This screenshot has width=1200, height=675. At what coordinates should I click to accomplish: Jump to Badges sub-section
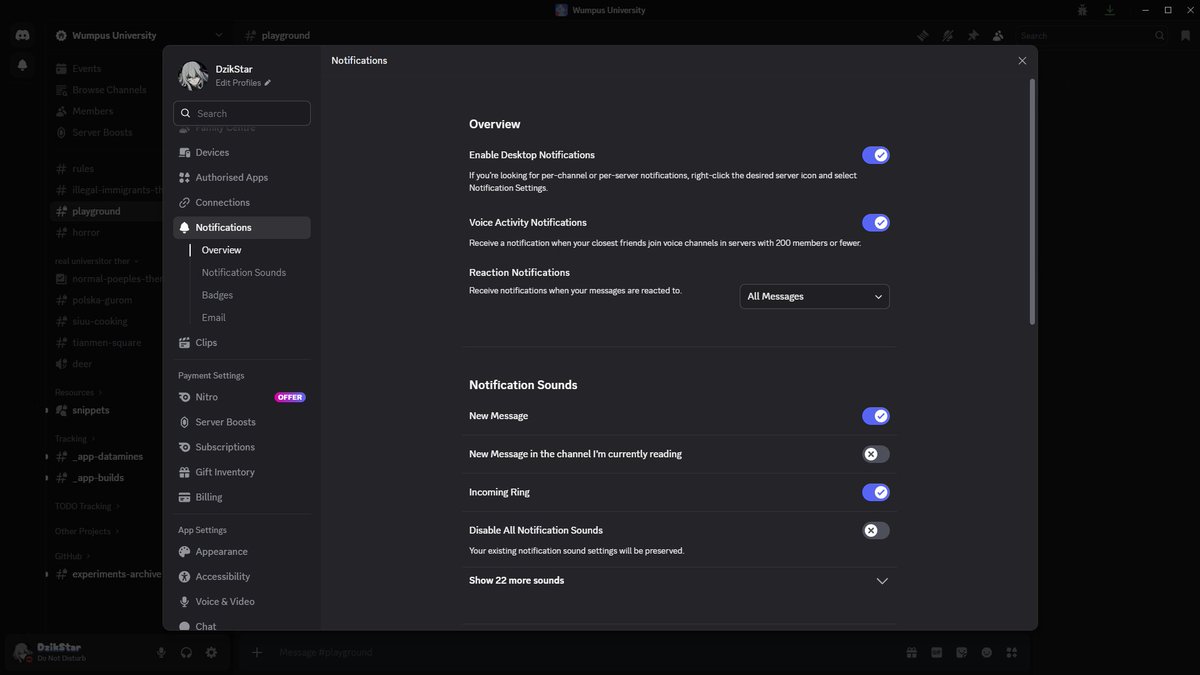tap(217, 295)
